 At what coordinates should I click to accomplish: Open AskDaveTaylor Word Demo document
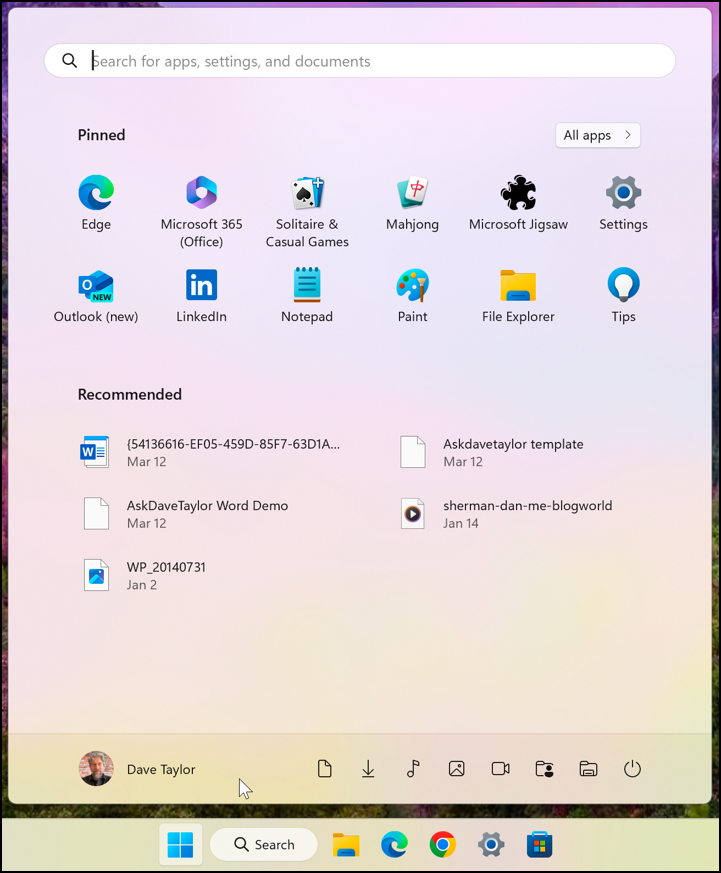[x=187, y=514]
